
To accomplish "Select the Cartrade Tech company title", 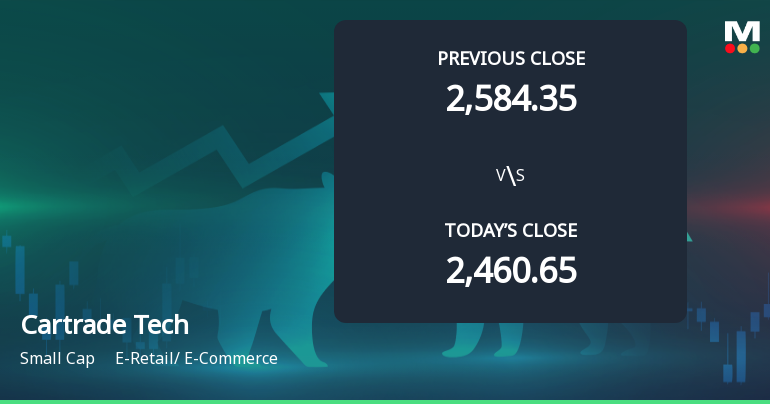I will (104, 325).
